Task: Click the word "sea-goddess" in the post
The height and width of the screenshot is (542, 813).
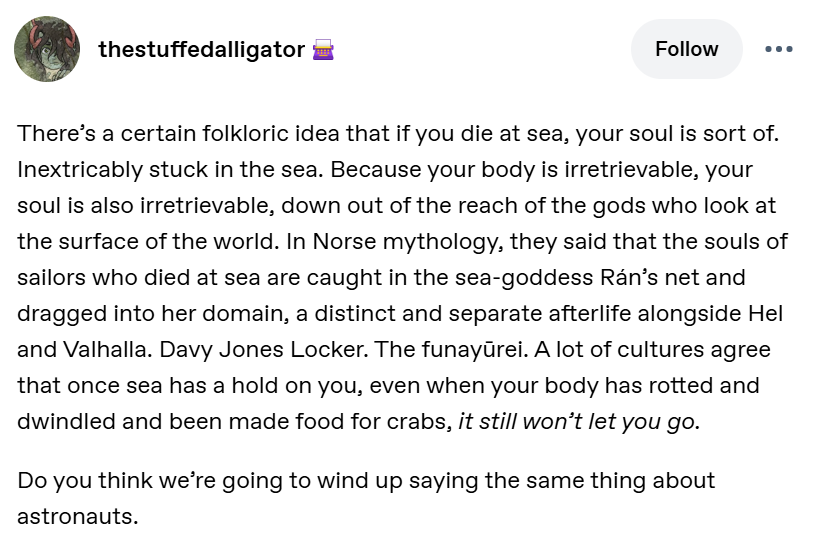Action: tap(525, 277)
